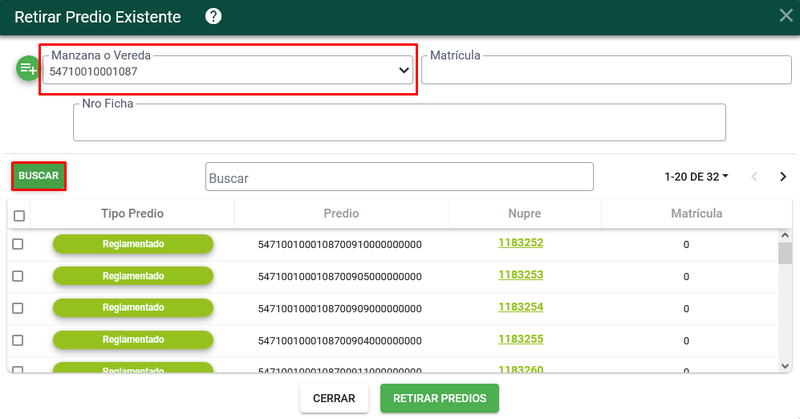
Task: Go to previous page of results
Action: point(754,177)
